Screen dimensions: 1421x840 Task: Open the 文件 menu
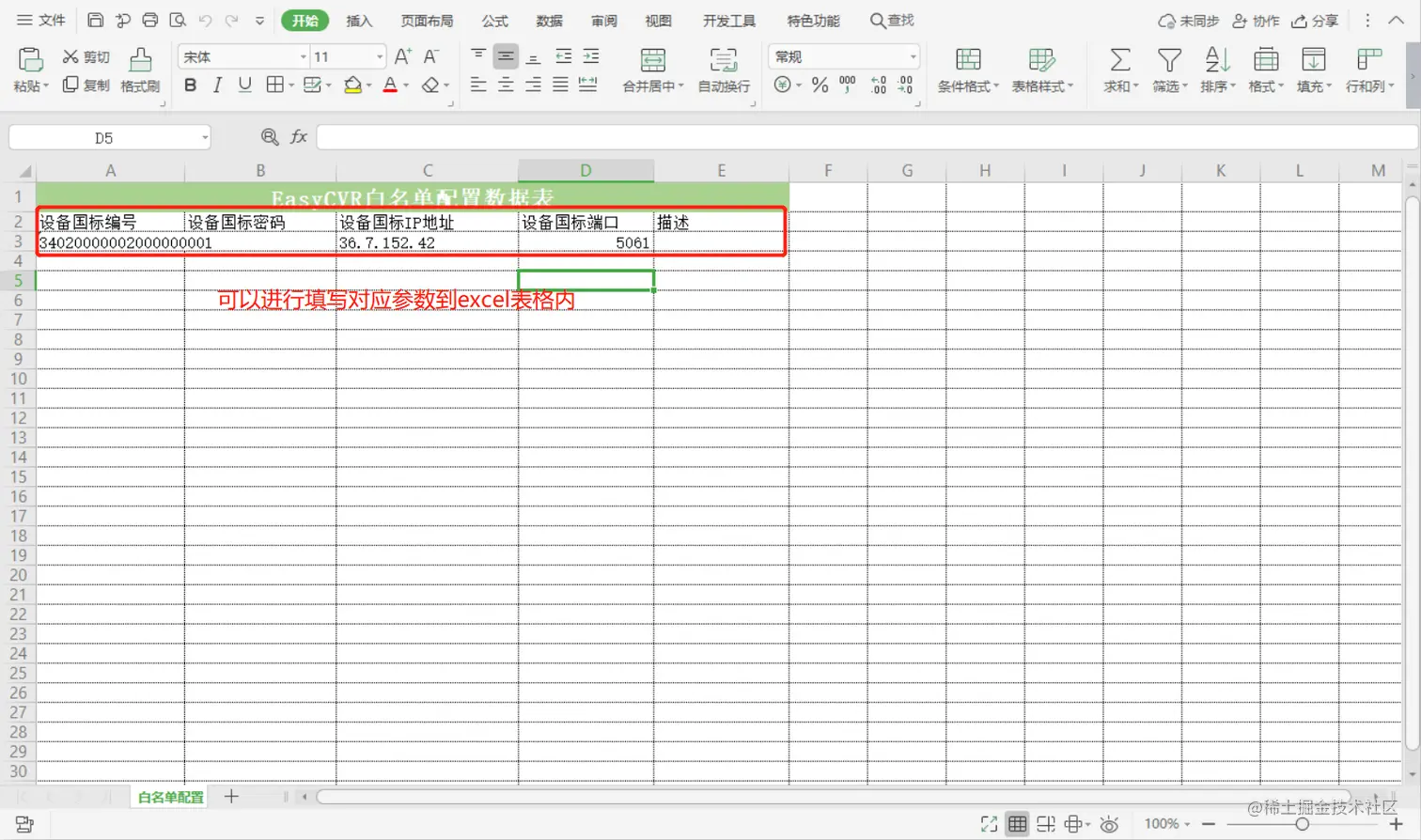click(x=41, y=20)
